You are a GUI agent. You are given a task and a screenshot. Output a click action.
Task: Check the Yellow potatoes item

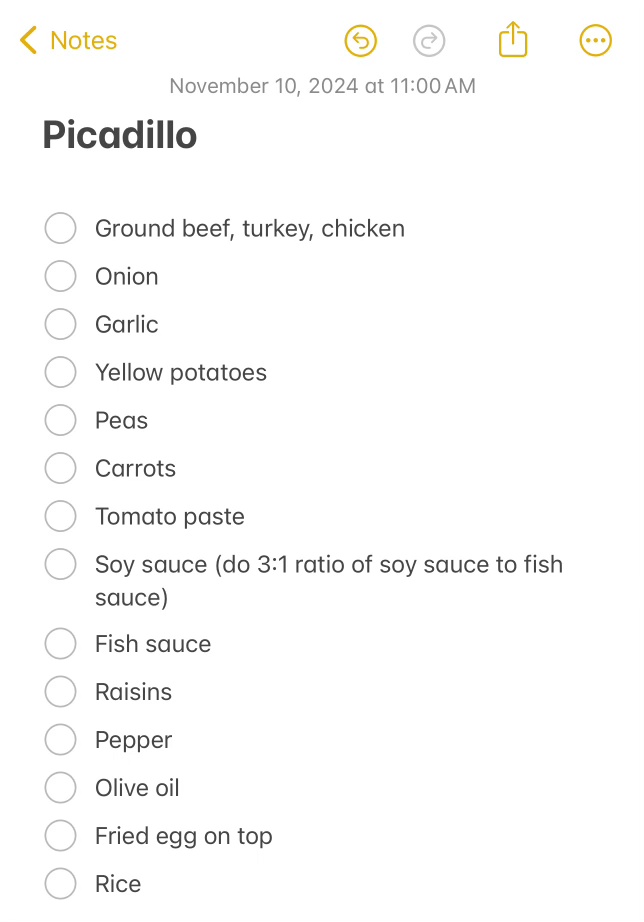pos(61,372)
